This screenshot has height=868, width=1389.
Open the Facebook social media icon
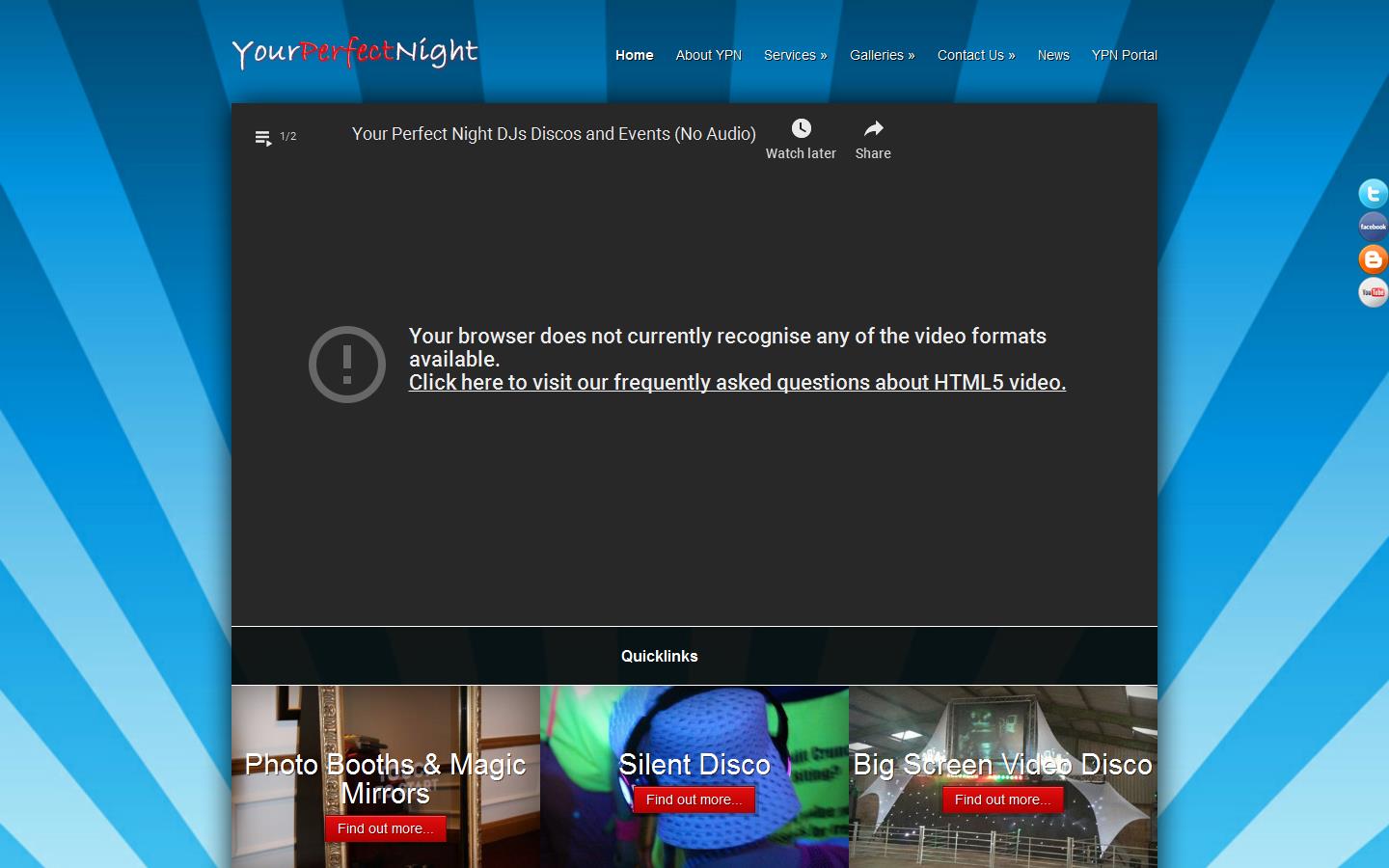tap(1373, 227)
